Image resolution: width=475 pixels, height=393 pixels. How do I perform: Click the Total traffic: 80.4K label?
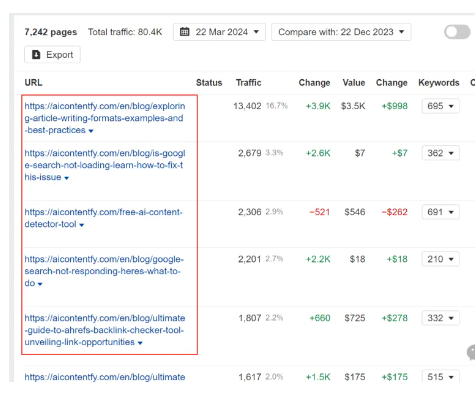click(x=125, y=32)
